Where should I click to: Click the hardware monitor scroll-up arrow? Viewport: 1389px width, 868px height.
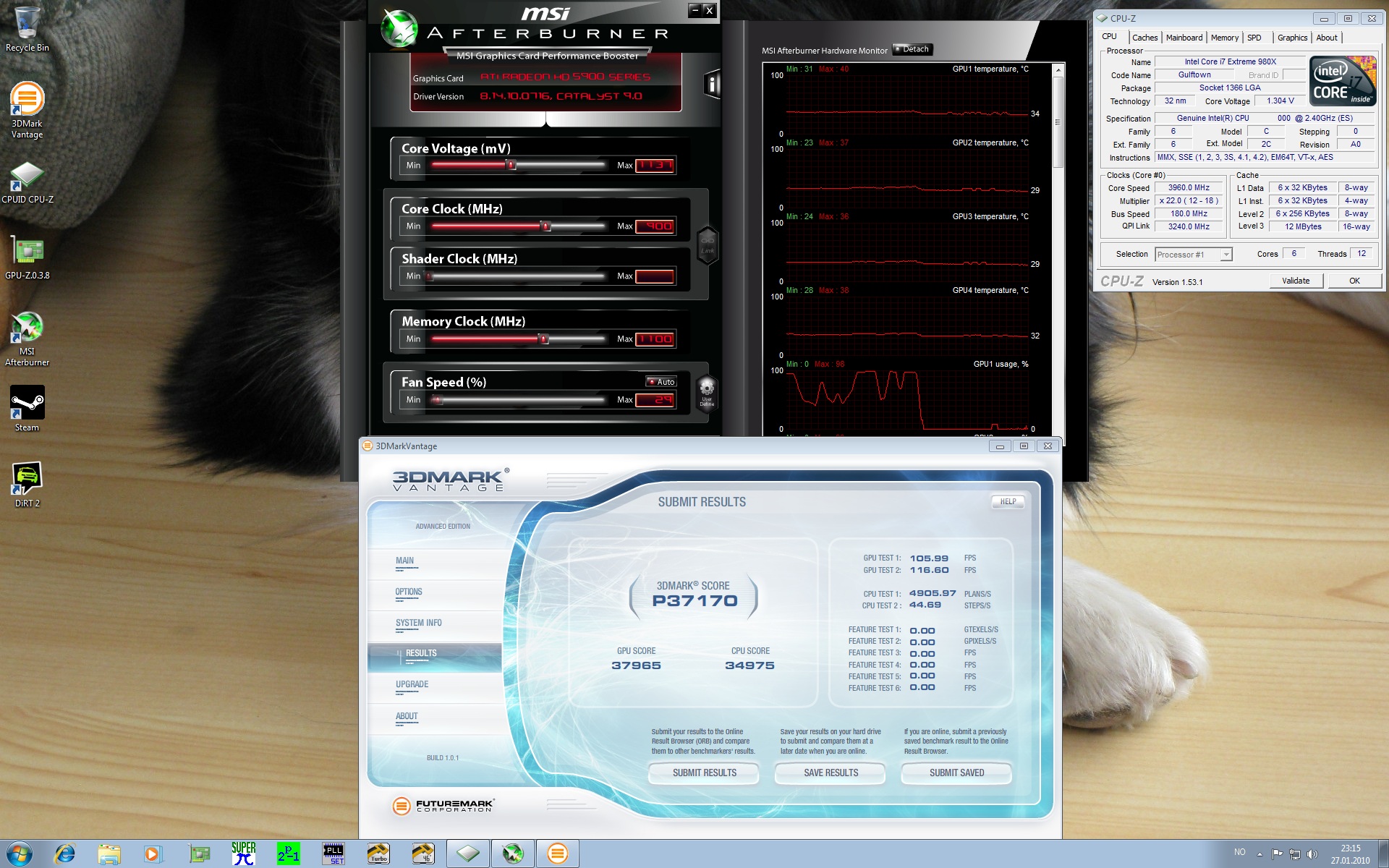1058,70
